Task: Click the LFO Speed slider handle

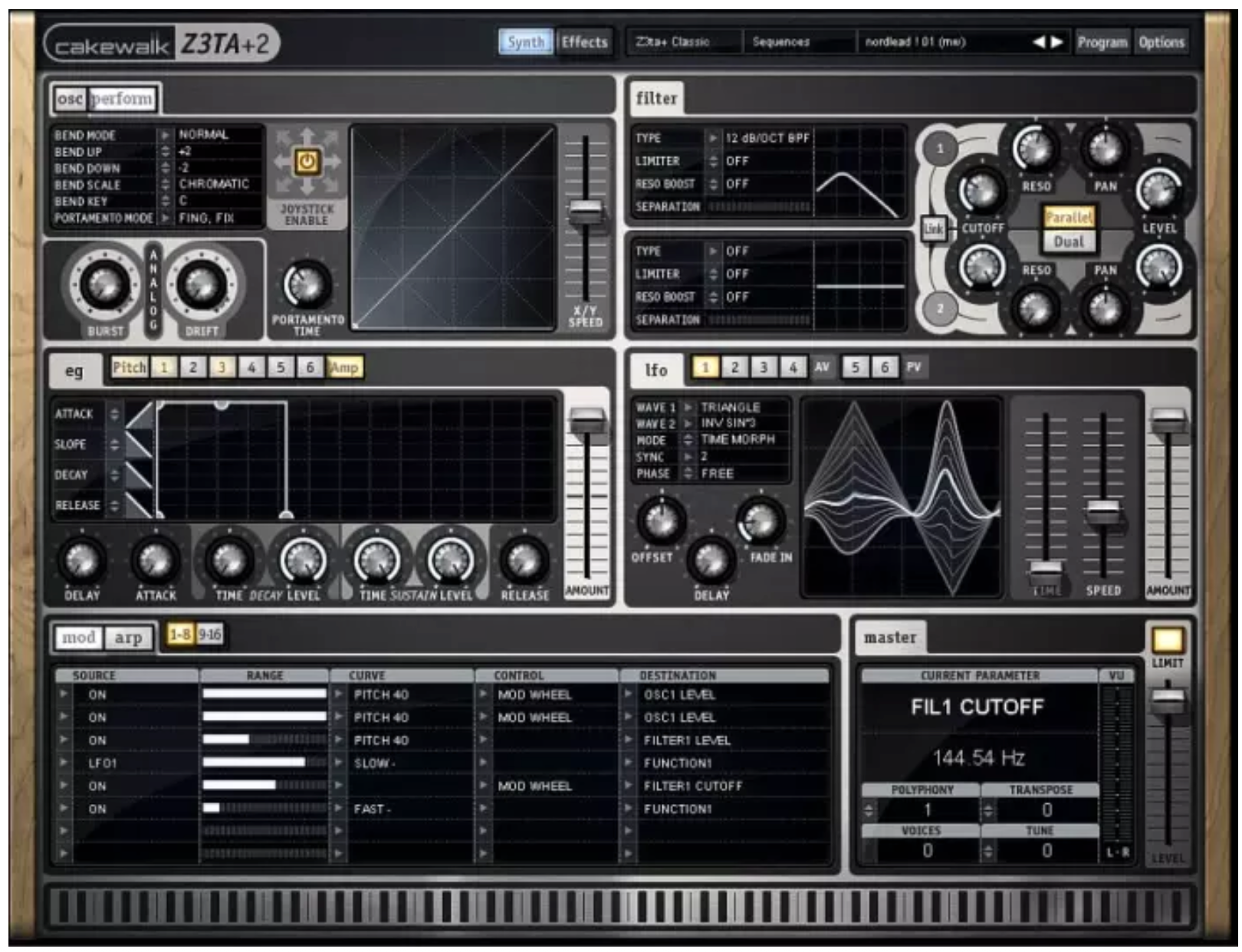Action: [x=1103, y=511]
